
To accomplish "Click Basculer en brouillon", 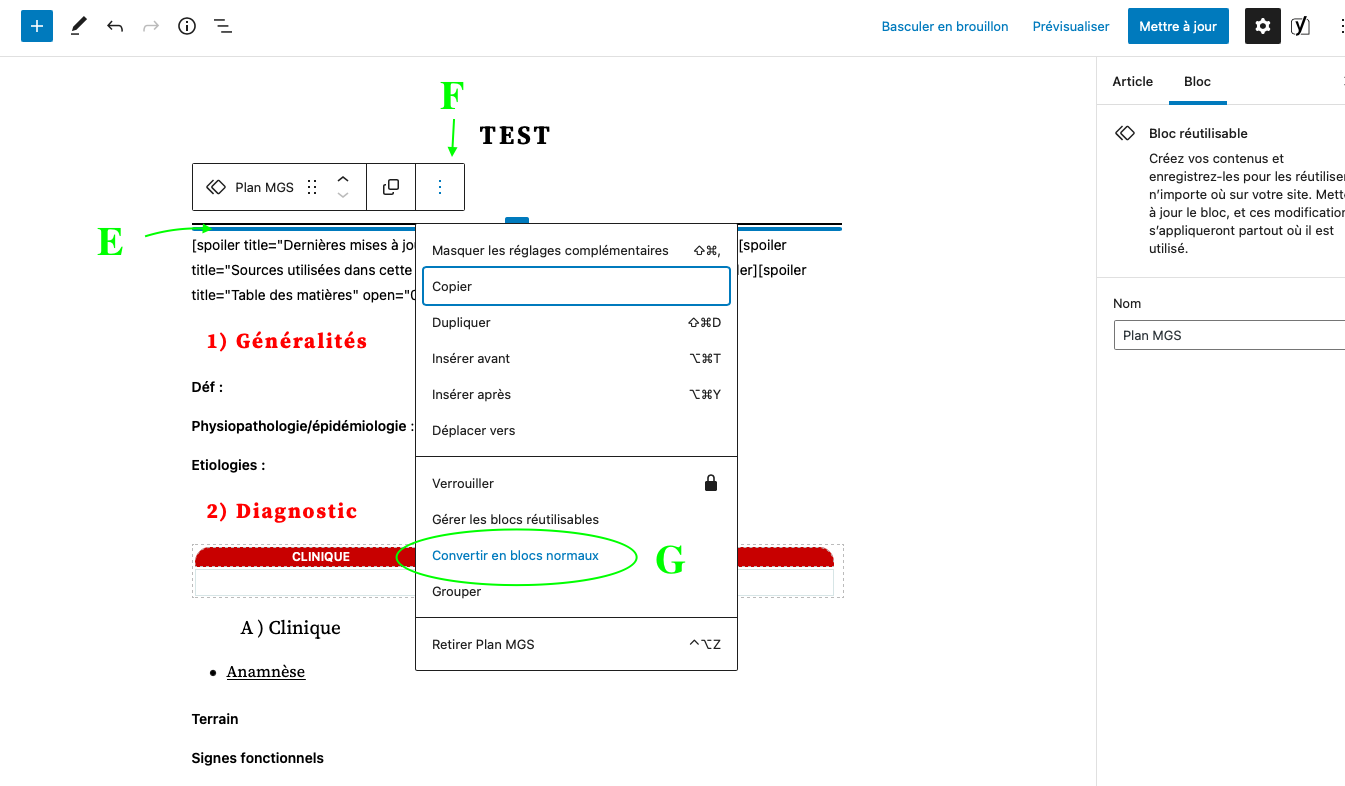I will 945,26.
